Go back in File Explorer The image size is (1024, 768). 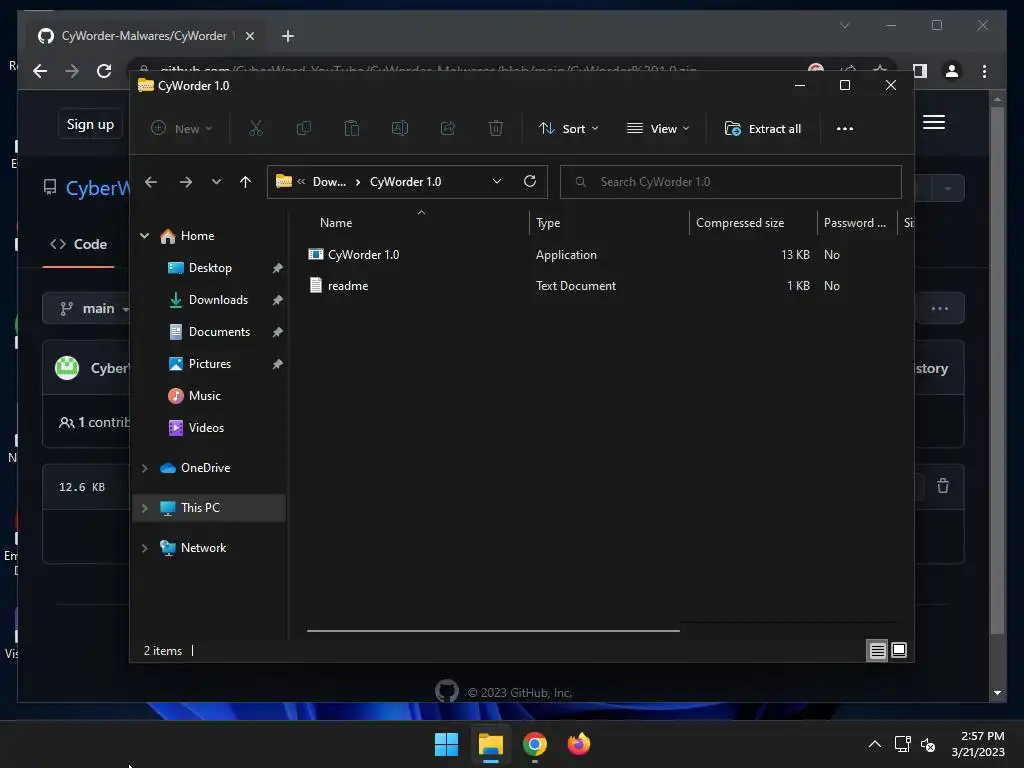pyautogui.click(x=151, y=182)
